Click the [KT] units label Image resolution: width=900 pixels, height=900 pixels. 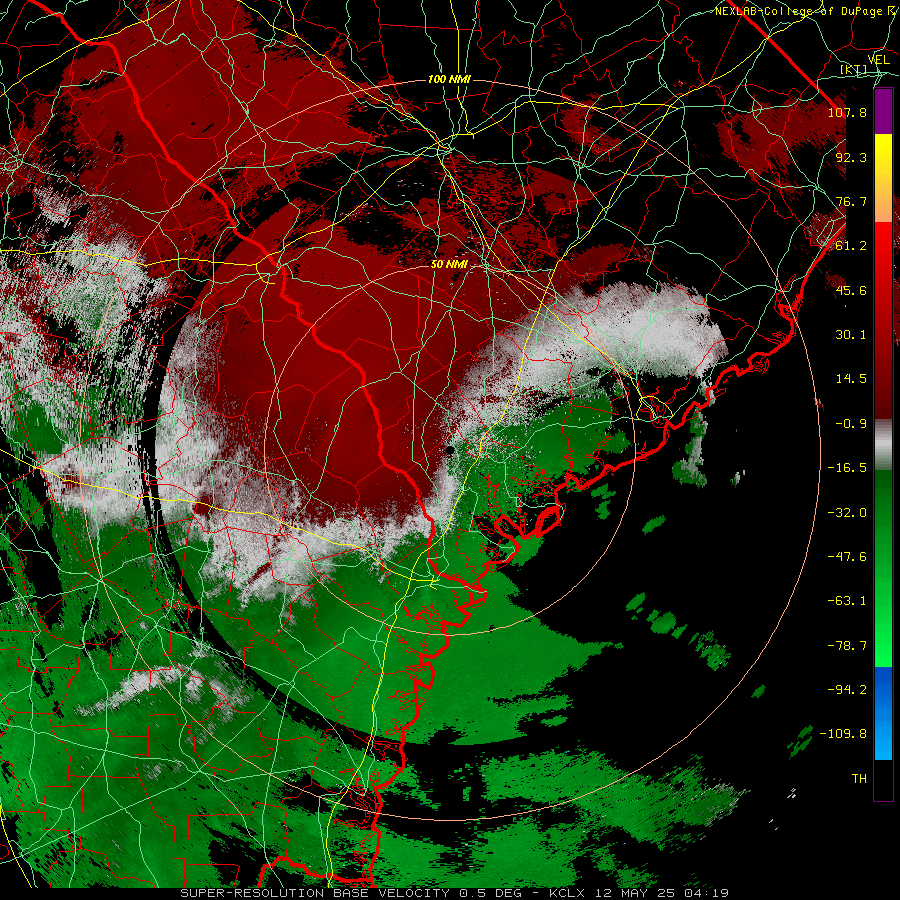[x=854, y=69]
